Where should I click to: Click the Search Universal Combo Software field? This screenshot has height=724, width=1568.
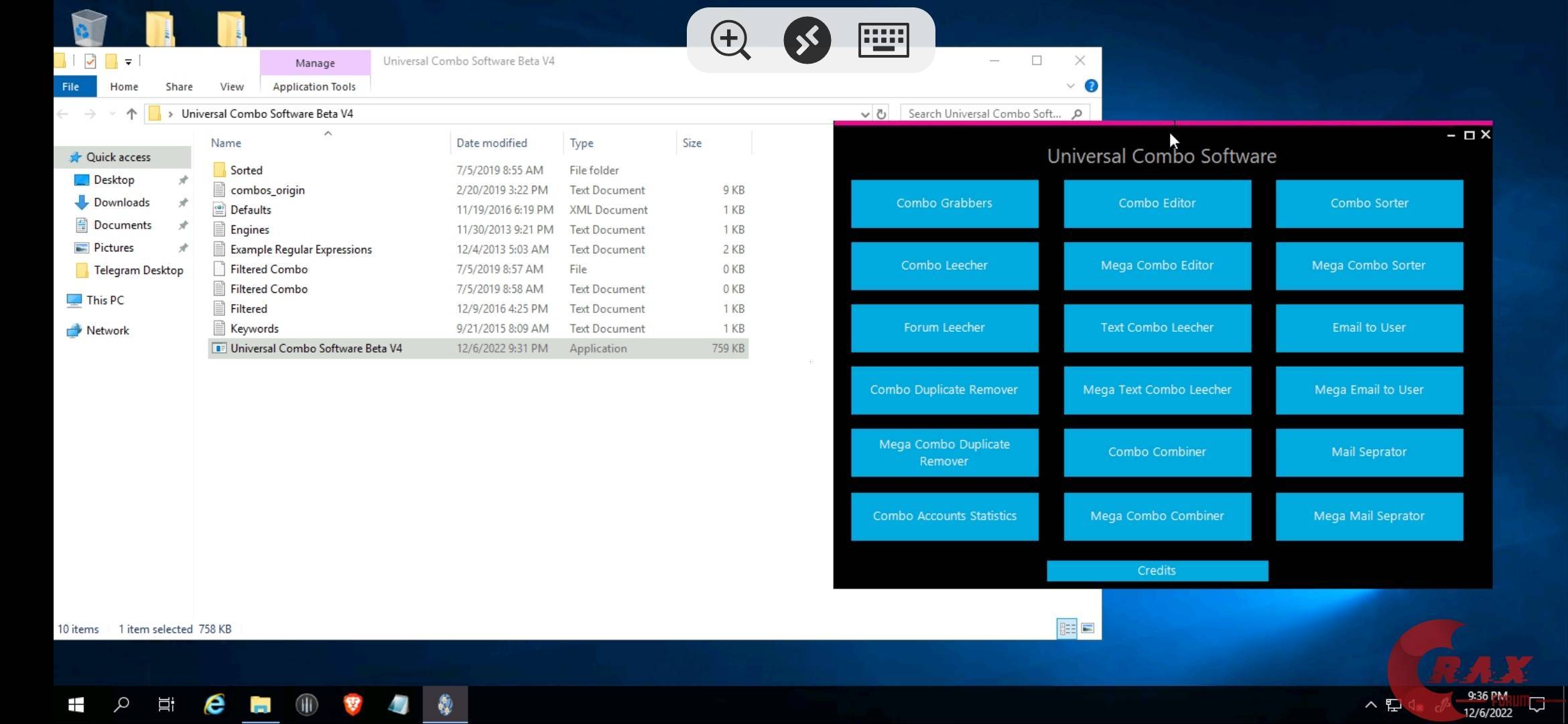[x=985, y=114]
